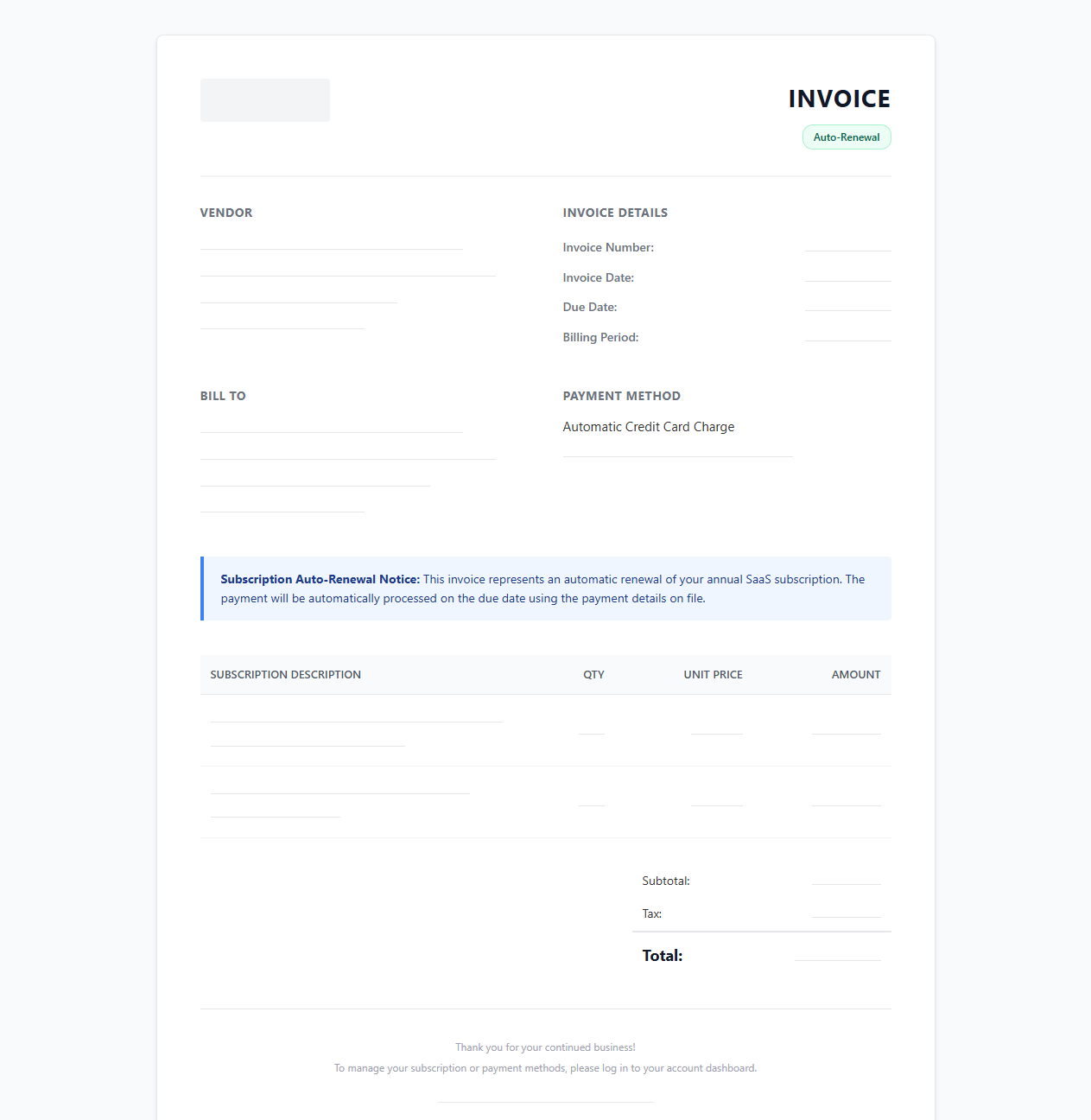Click the 'Billing Period:' label
The height and width of the screenshot is (1120, 1091).
tap(601, 337)
